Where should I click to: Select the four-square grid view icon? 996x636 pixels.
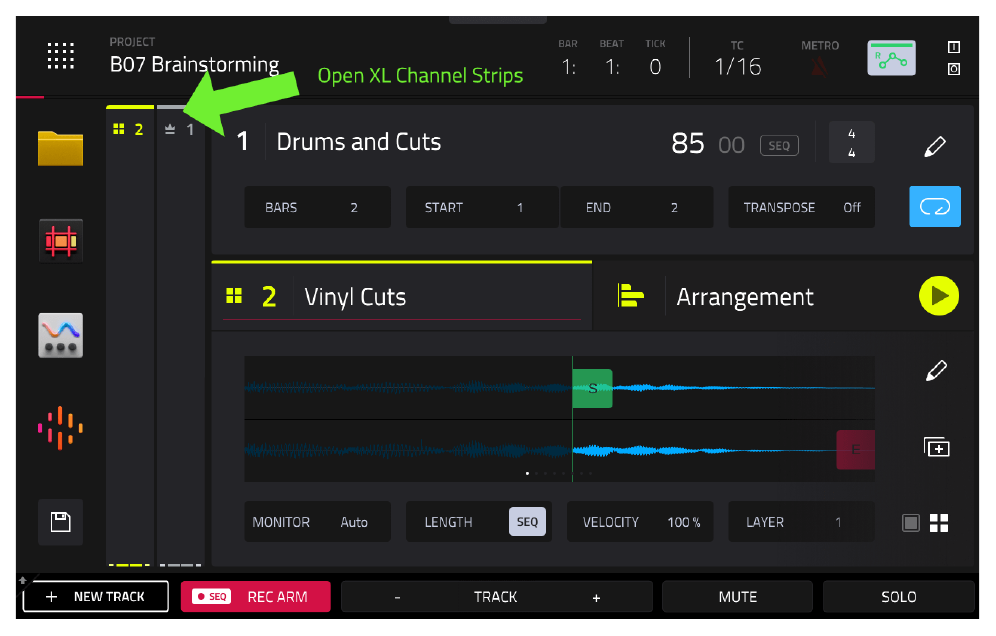coord(939,523)
